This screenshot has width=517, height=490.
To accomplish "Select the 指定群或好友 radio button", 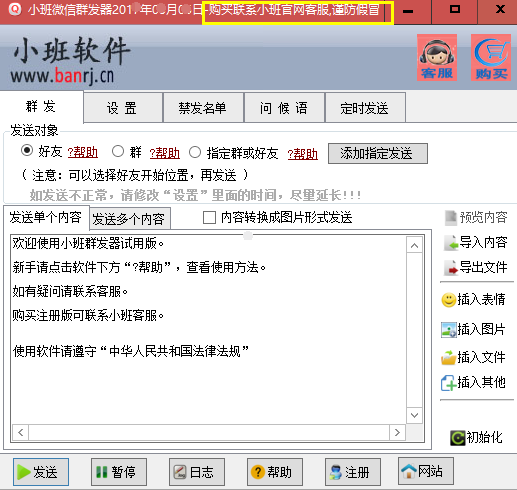I will point(195,152).
